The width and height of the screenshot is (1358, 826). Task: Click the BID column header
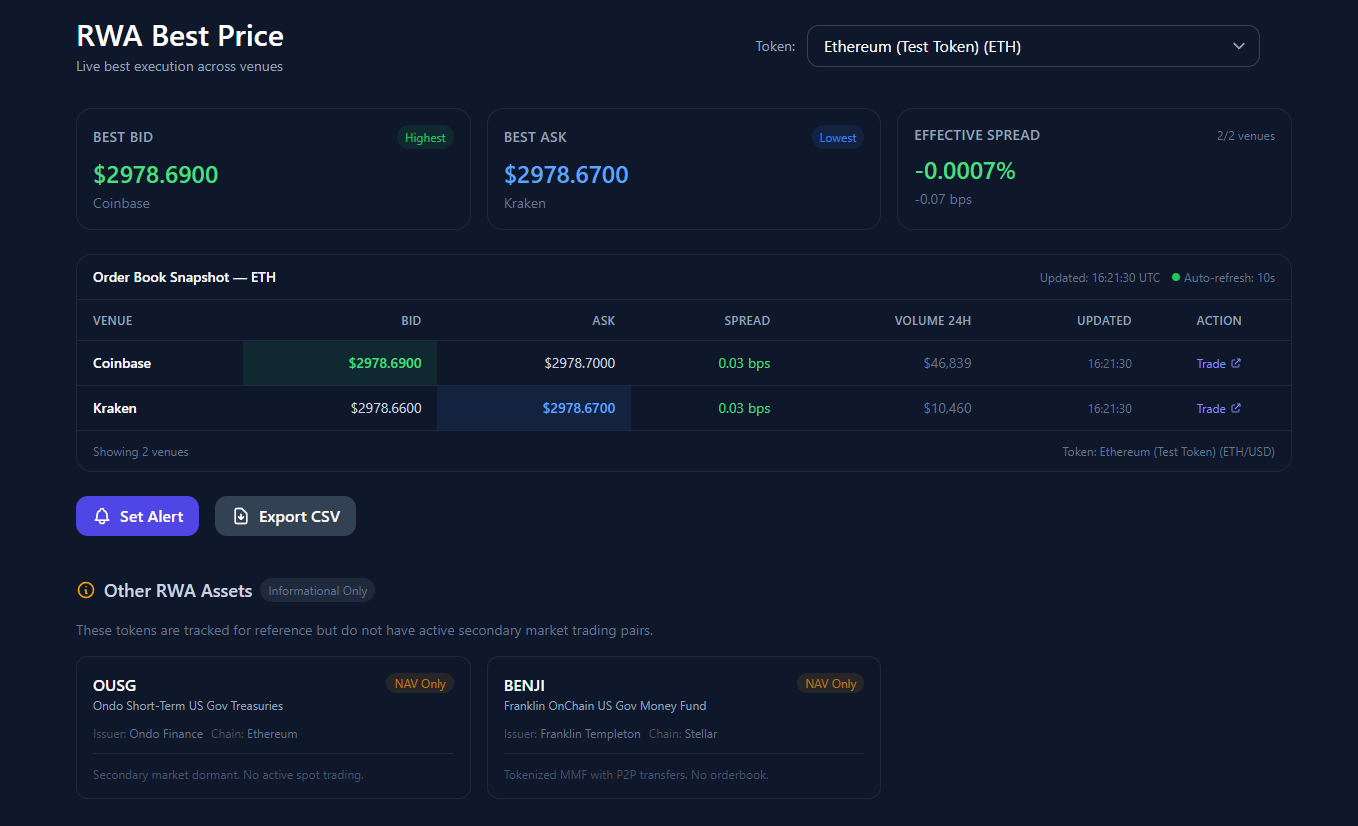410,321
